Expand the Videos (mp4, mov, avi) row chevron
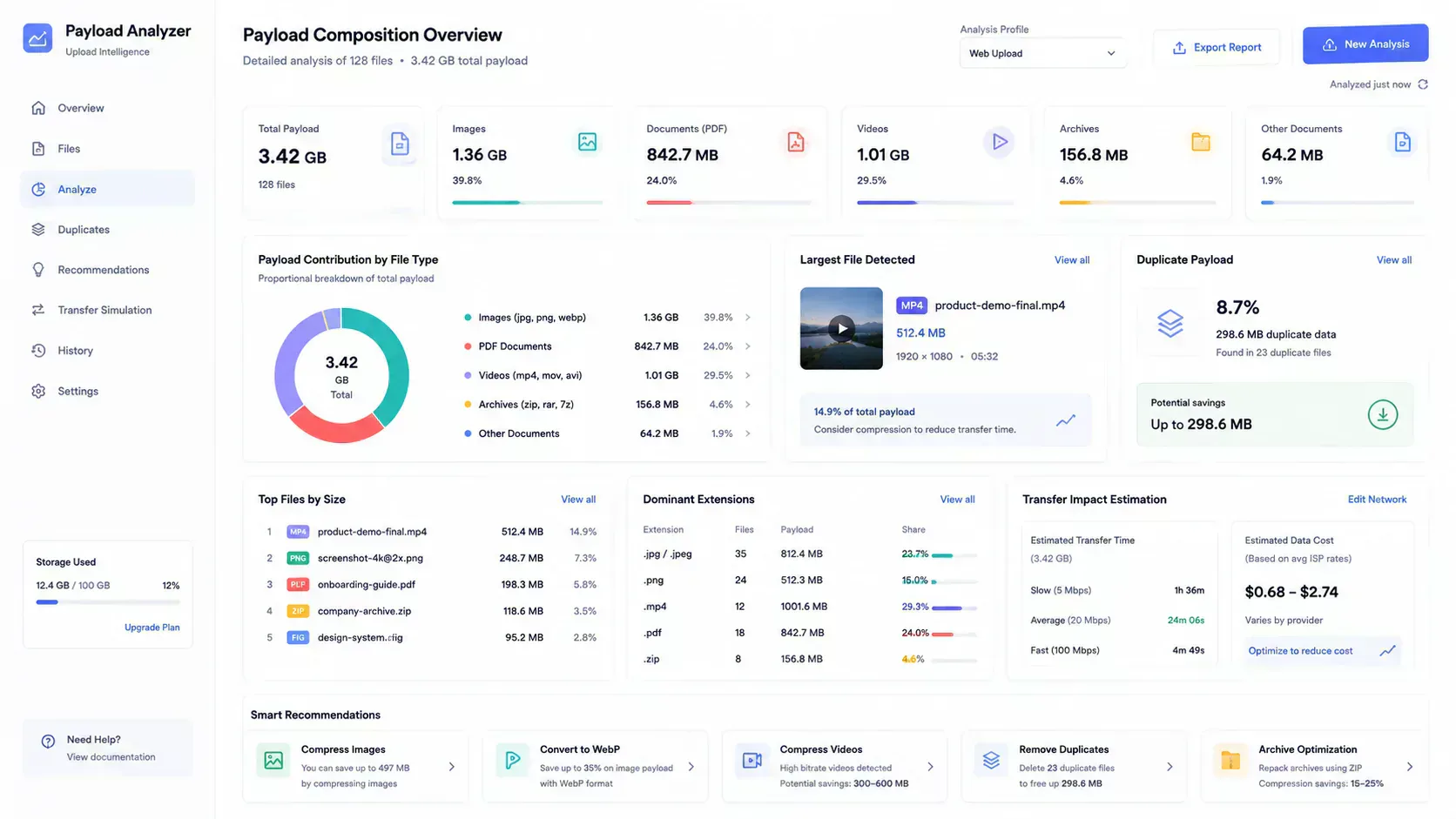Image resolution: width=1456 pixels, height=819 pixels. (x=748, y=376)
